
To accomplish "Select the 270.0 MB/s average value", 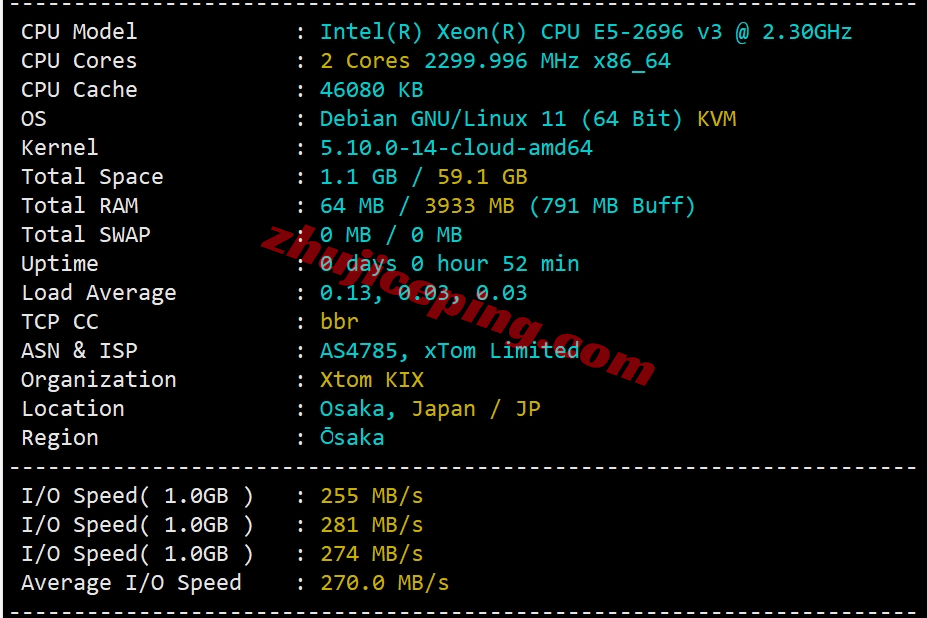I will pyautogui.click(x=384, y=583).
